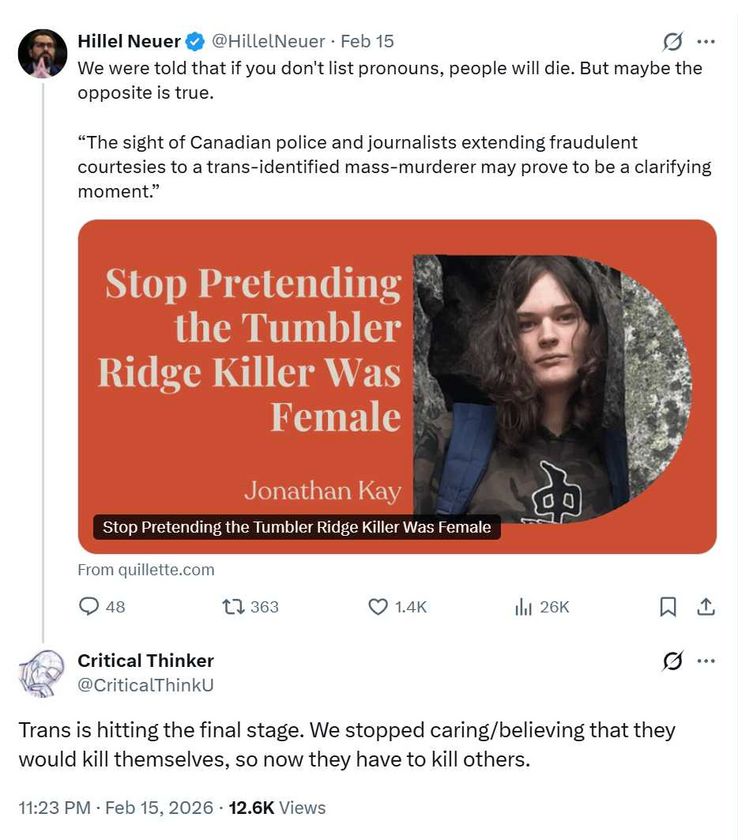This screenshot has width=738, height=840.
Task: Click the From quillette.com source link
Action: click(146, 570)
